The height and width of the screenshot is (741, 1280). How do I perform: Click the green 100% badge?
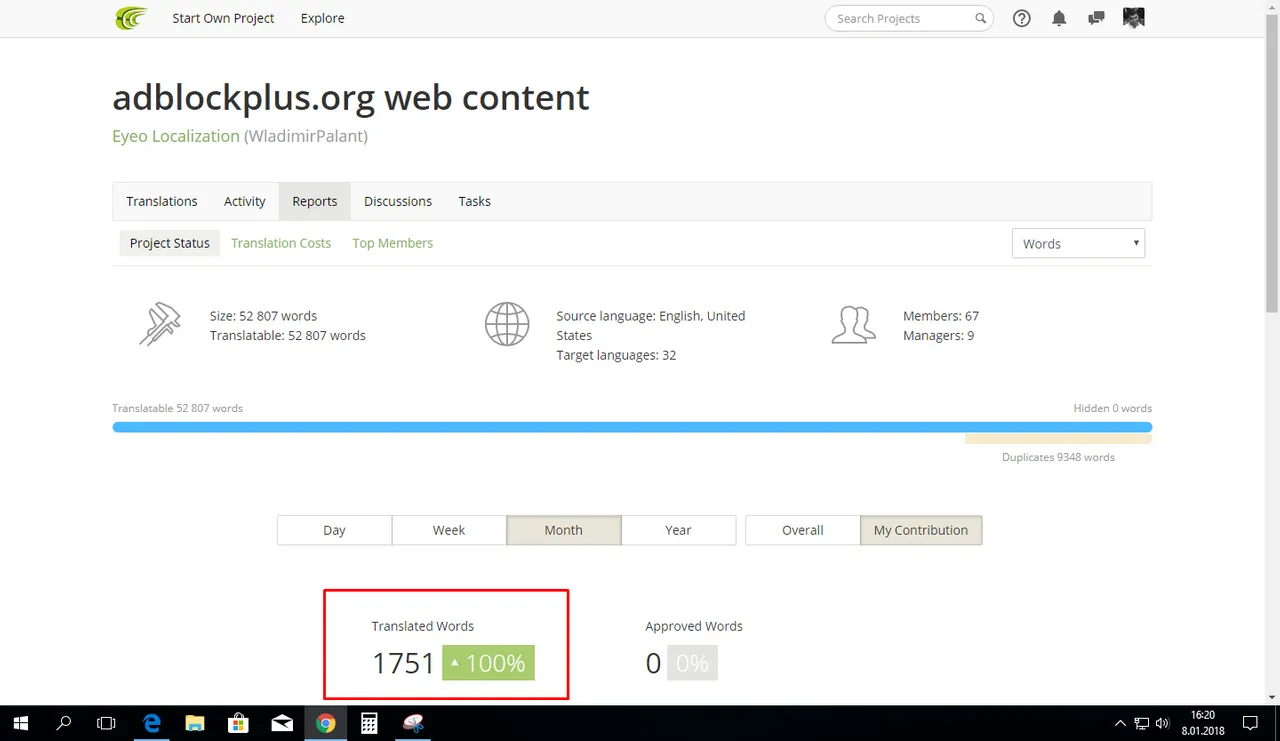click(x=489, y=663)
